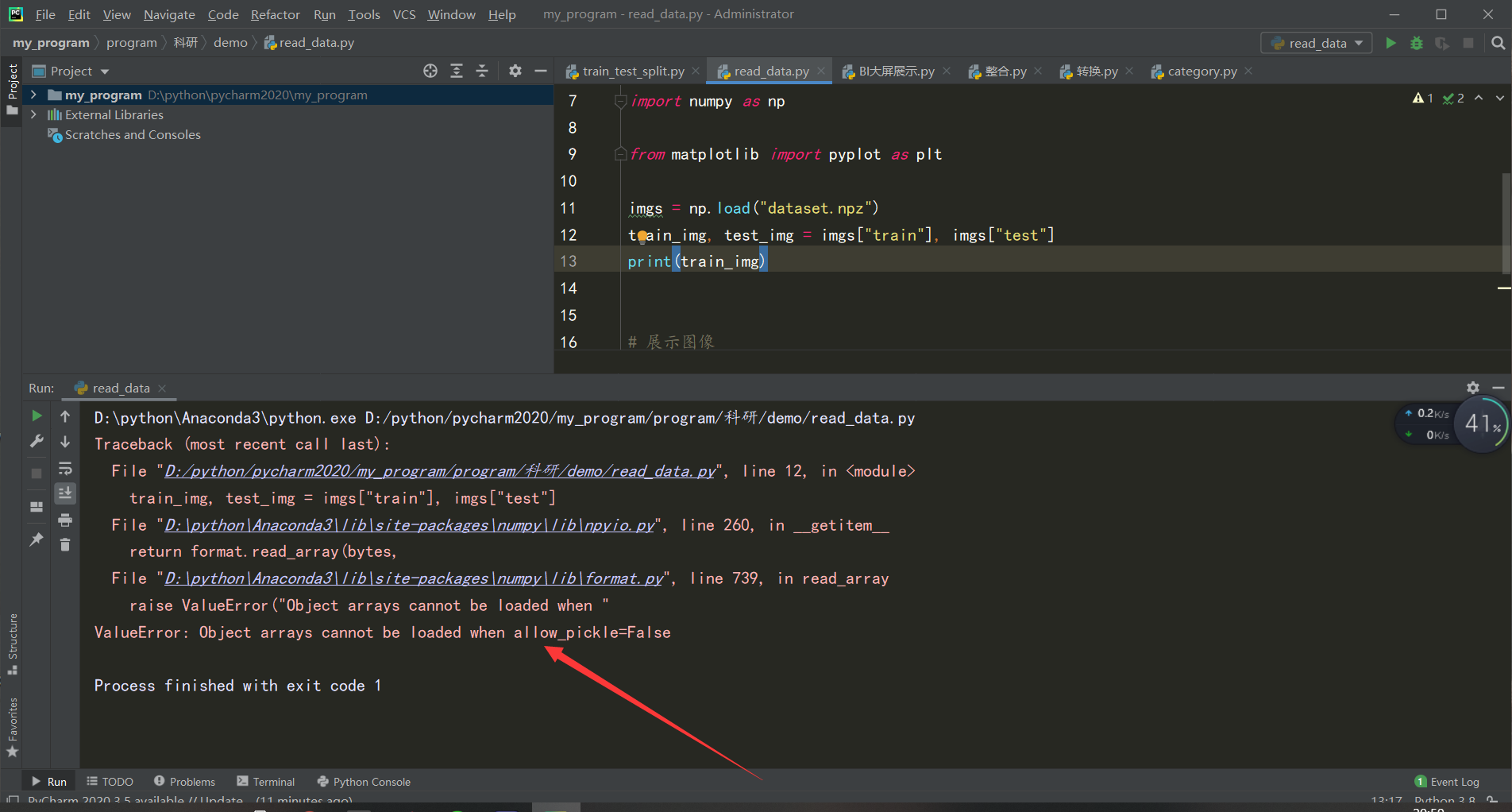Print console contents with the printer icon
Image resolution: width=1512 pixels, height=812 pixels.
tap(65, 520)
